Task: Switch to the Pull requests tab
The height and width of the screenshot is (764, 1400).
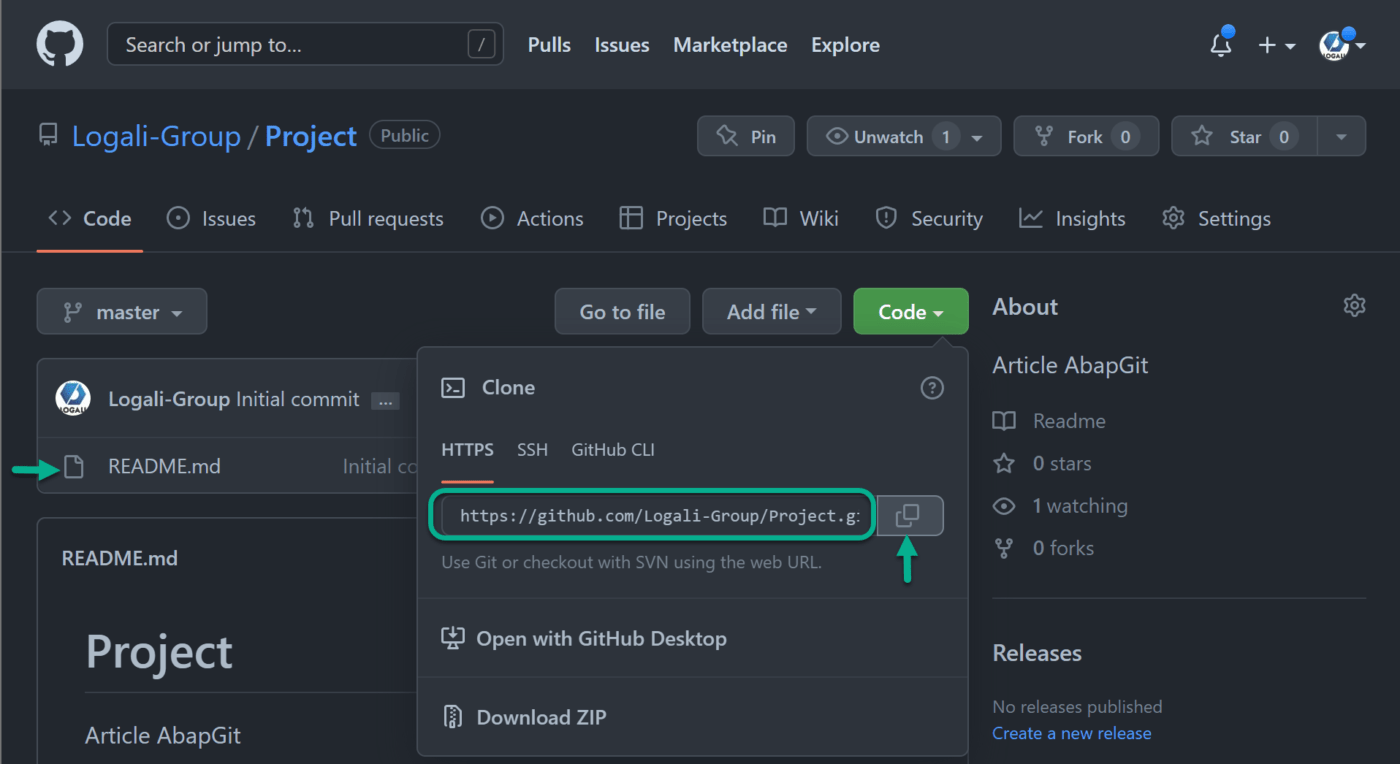Action: (x=368, y=219)
